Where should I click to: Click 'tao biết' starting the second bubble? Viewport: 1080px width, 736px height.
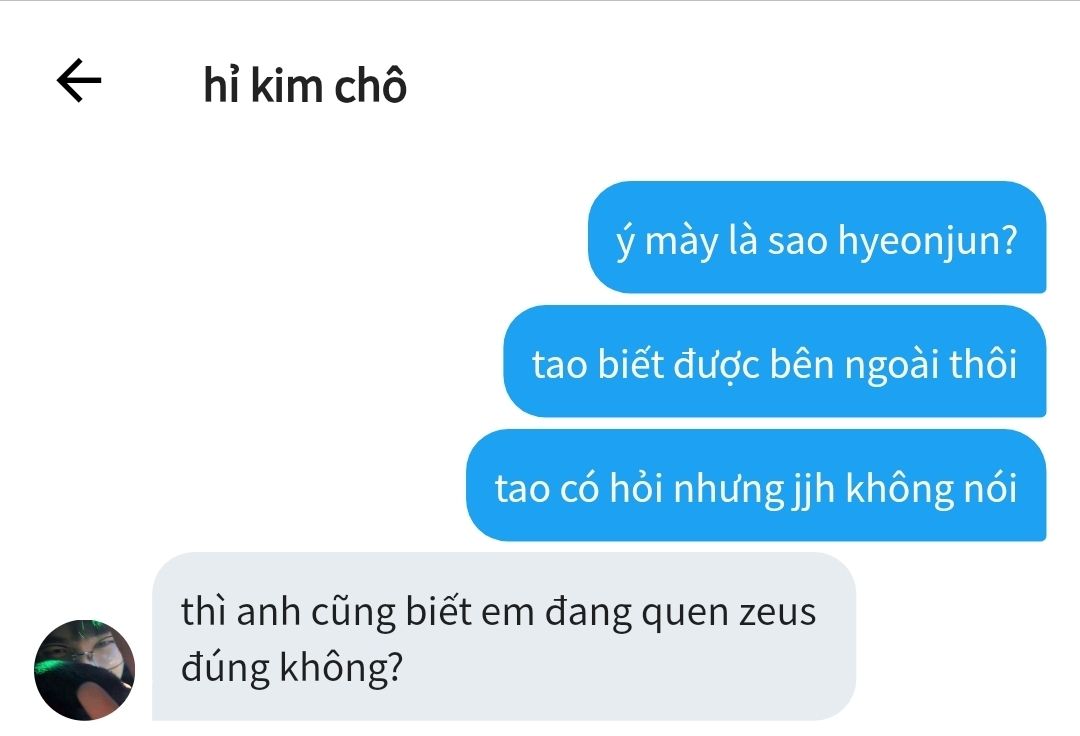point(599,363)
